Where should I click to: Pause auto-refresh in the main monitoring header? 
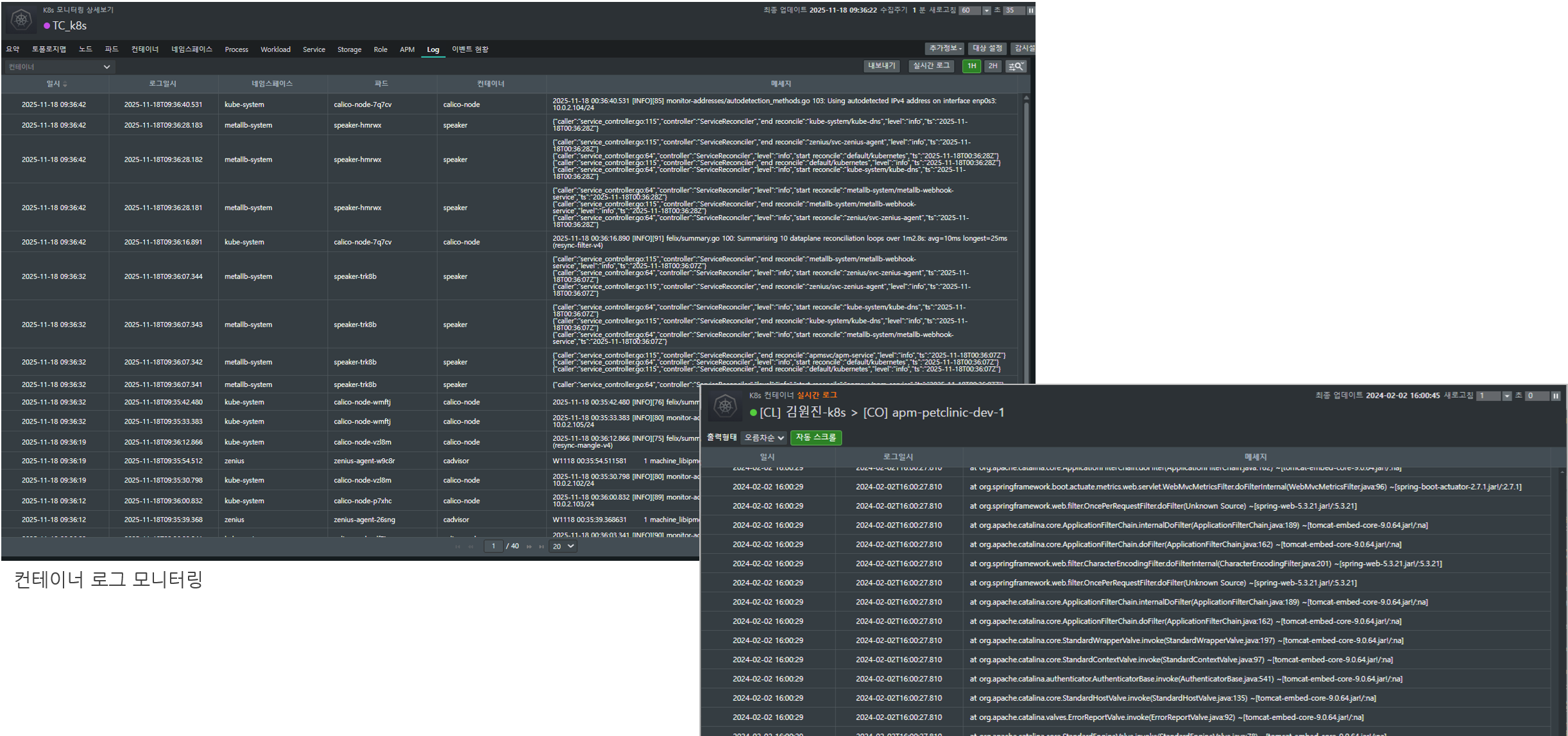tap(1030, 10)
